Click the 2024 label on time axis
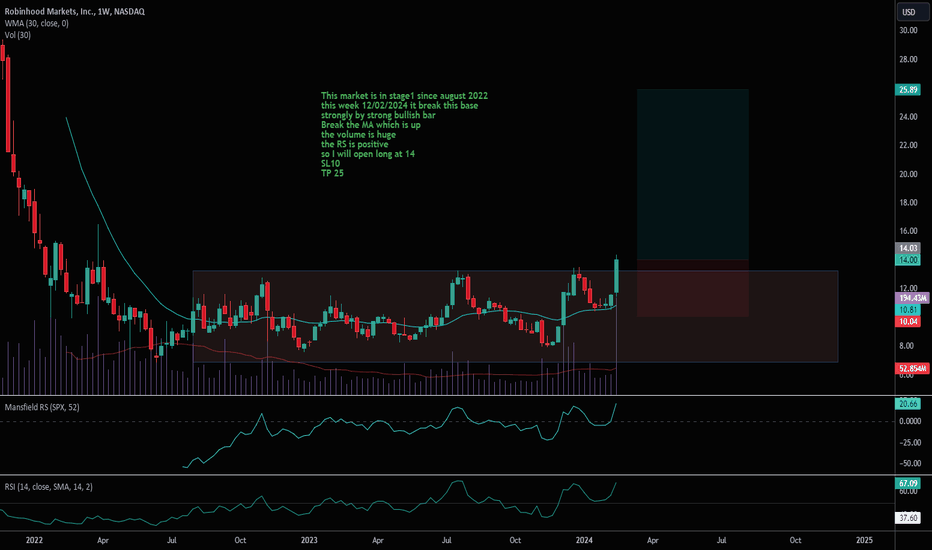Viewport: 932px width, 550px height. 584,540
